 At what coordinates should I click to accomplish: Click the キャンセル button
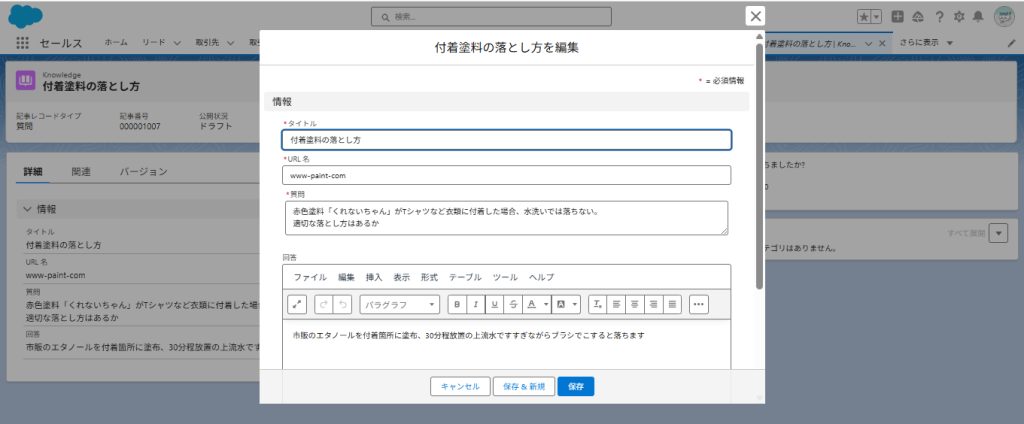pyautogui.click(x=460, y=386)
